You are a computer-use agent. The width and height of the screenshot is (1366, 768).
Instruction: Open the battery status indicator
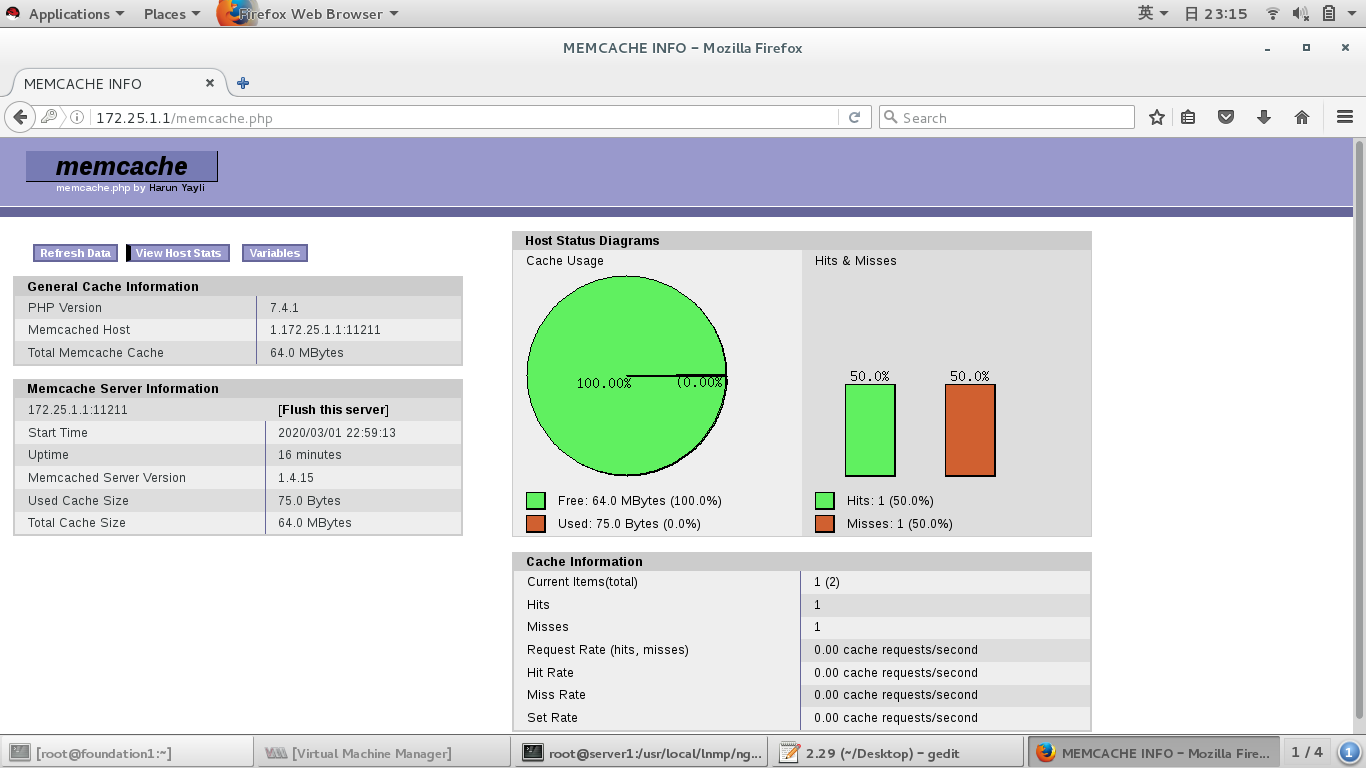(x=1329, y=13)
